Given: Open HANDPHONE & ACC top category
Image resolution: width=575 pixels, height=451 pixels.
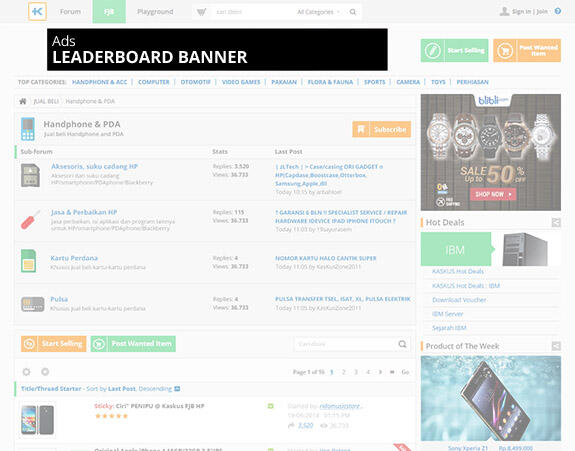Looking at the screenshot, I should (99, 82).
